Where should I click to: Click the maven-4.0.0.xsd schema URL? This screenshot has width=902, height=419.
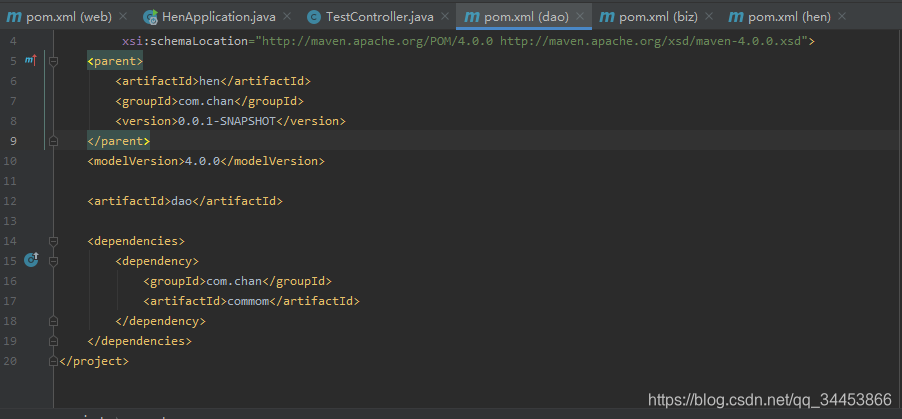coord(651,41)
